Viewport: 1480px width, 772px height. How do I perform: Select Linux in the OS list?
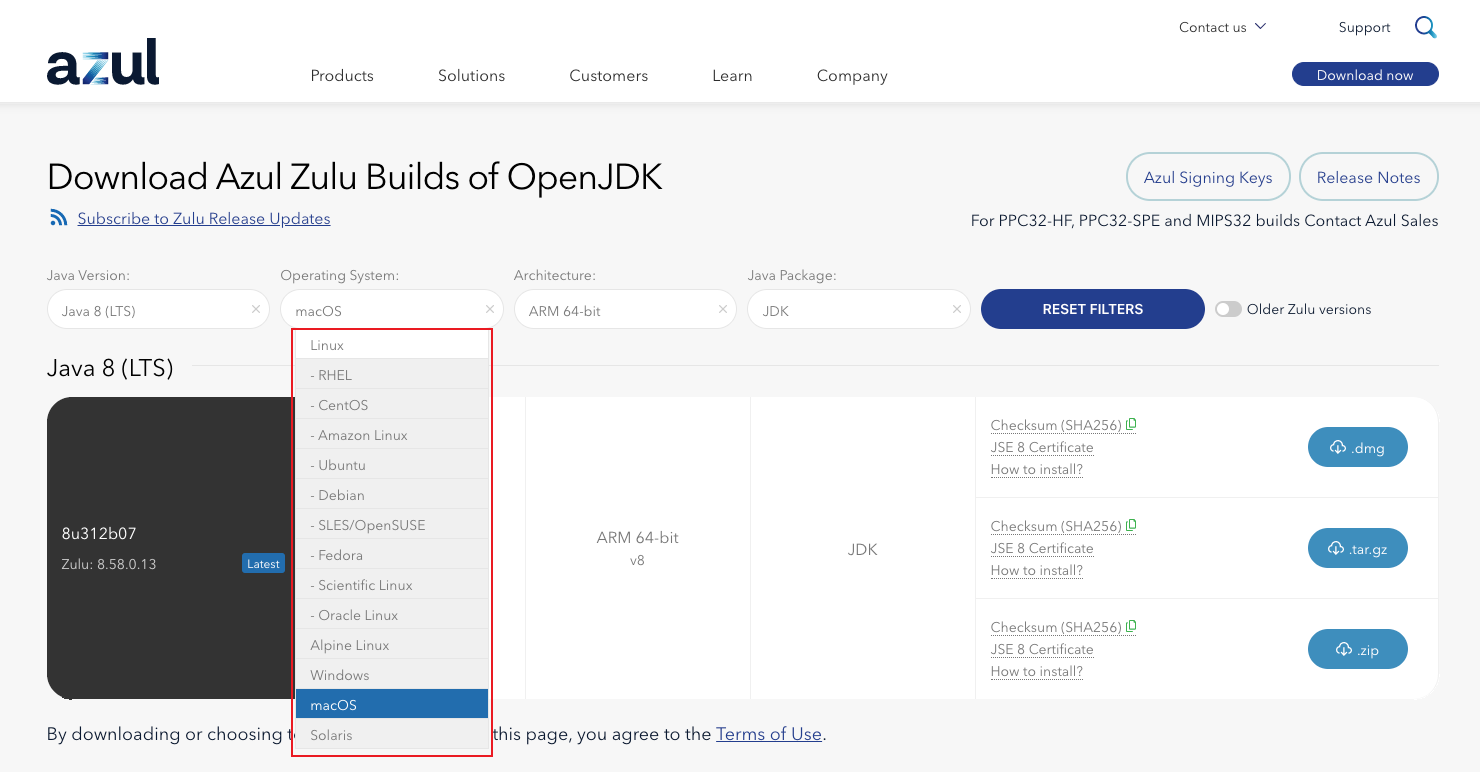(392, 345)
